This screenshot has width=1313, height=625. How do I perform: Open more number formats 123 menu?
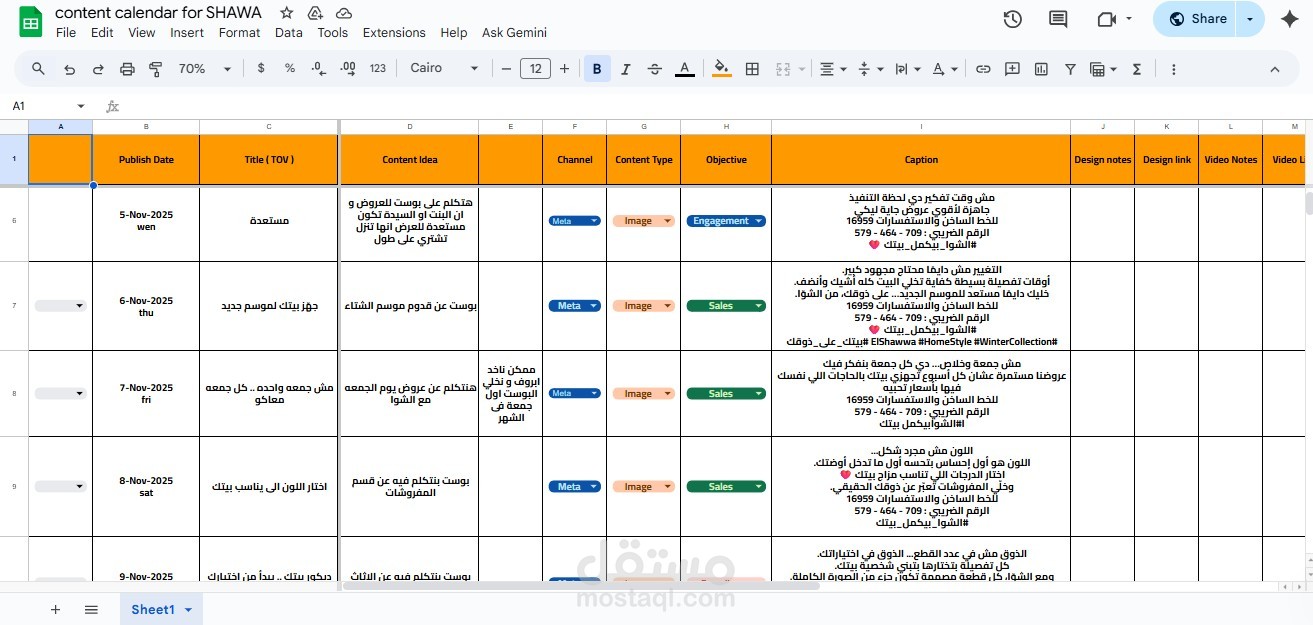(x=378, y=69)
